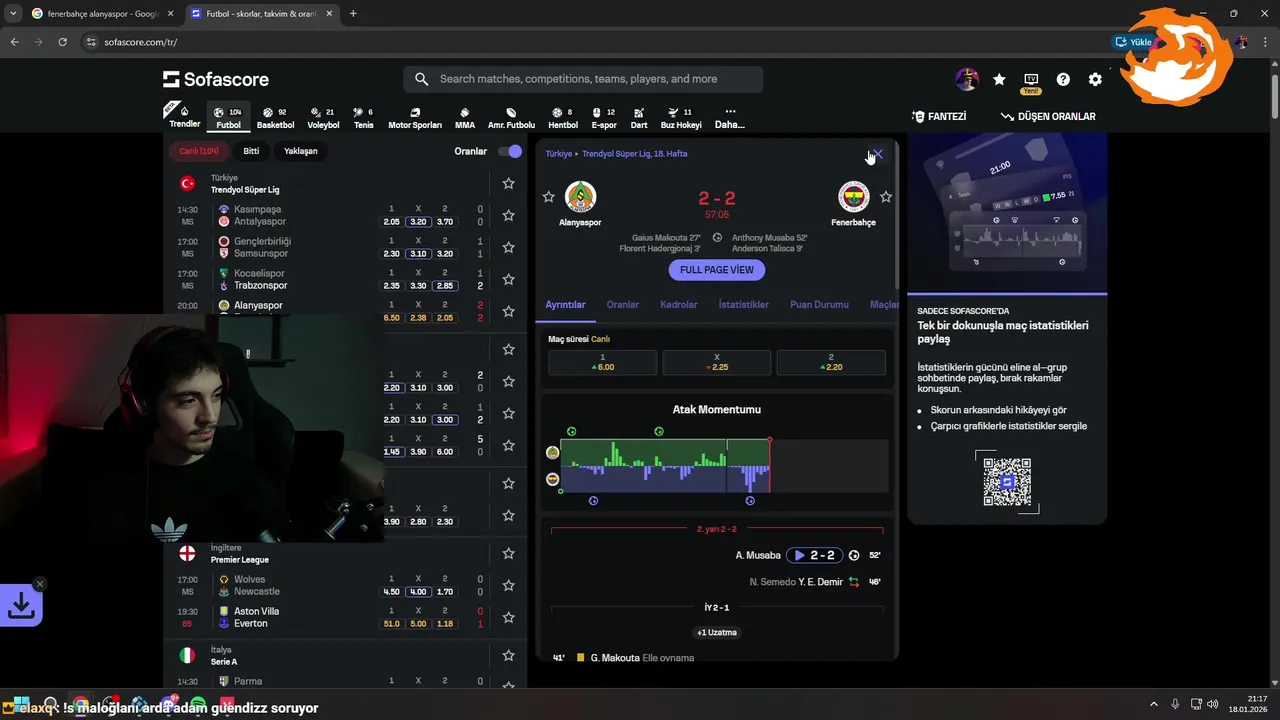Viewport: 1280px width, 720px height.
Task: Reload the browser page
Action: (62, 42)
